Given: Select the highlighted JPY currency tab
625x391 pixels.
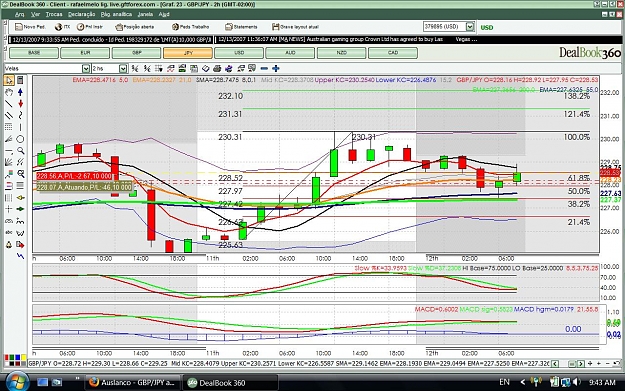Looking at the screenshot, I should tap(188, 53).
